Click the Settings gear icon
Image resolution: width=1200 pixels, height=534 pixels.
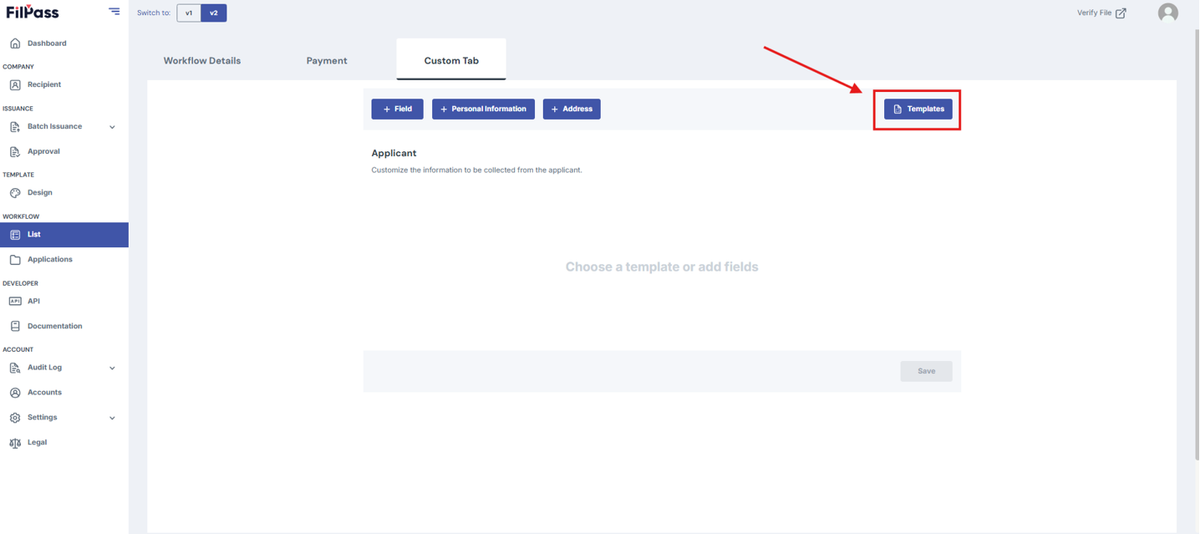[15, 418]
